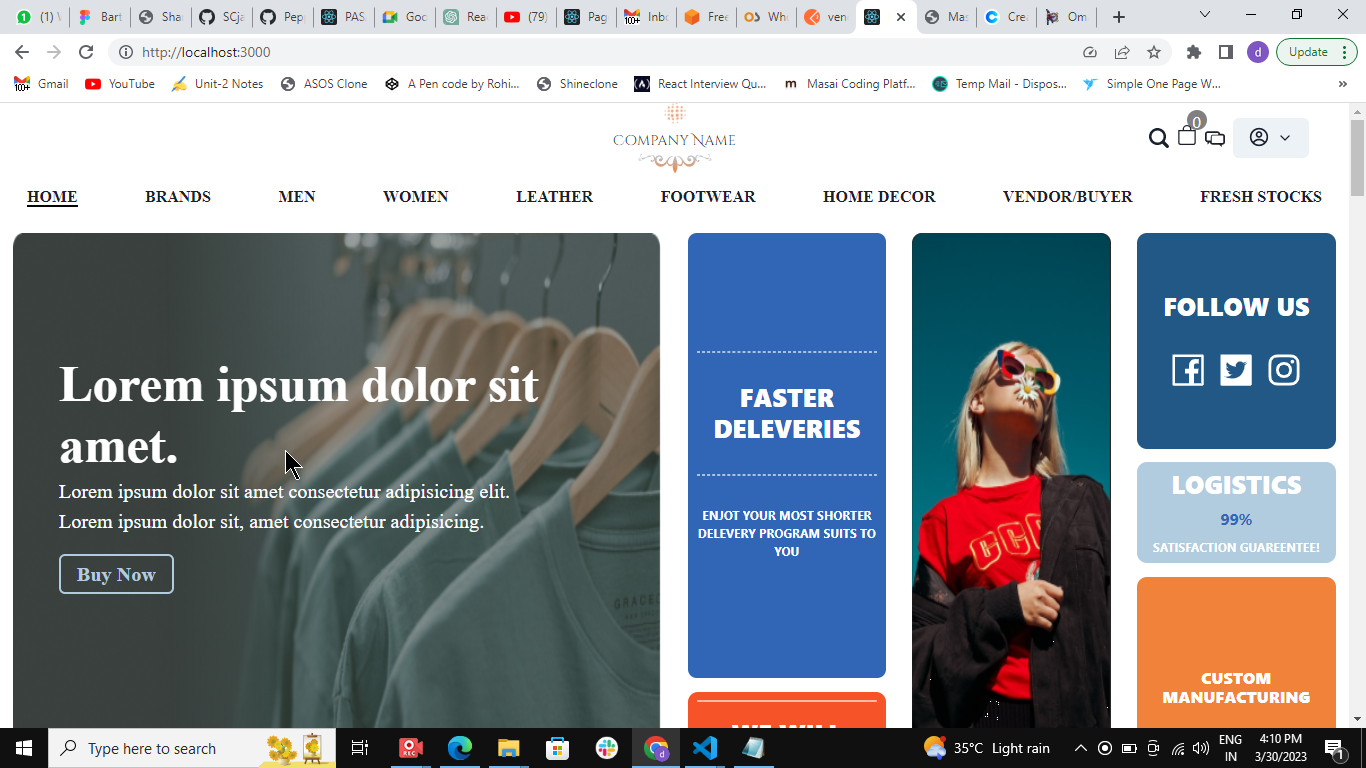Click the Wi-Fi icon in the system tray

coord(1178,748)
